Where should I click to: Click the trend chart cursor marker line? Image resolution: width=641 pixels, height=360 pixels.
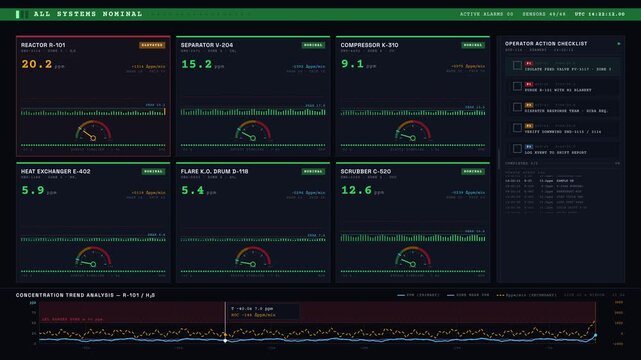pos(225,321)
